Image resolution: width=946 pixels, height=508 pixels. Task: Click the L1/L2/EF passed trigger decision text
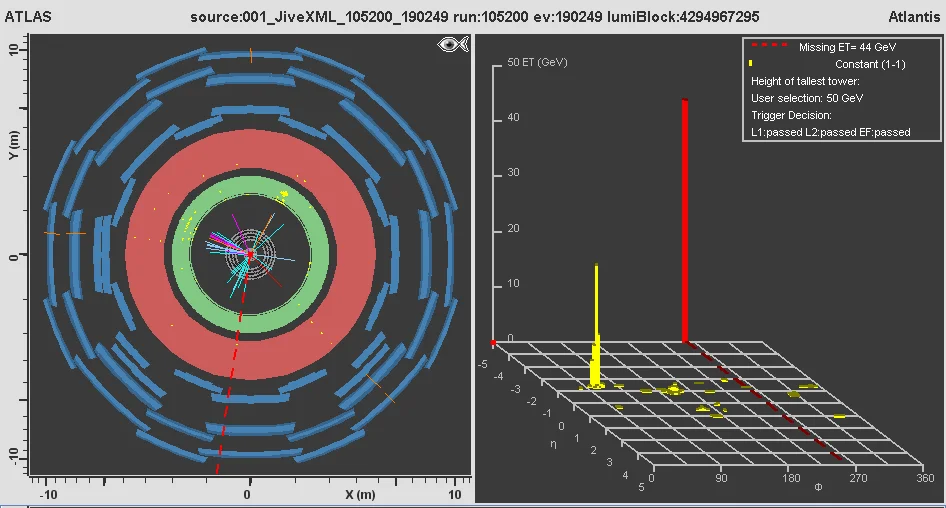click(x=830, y=132)
